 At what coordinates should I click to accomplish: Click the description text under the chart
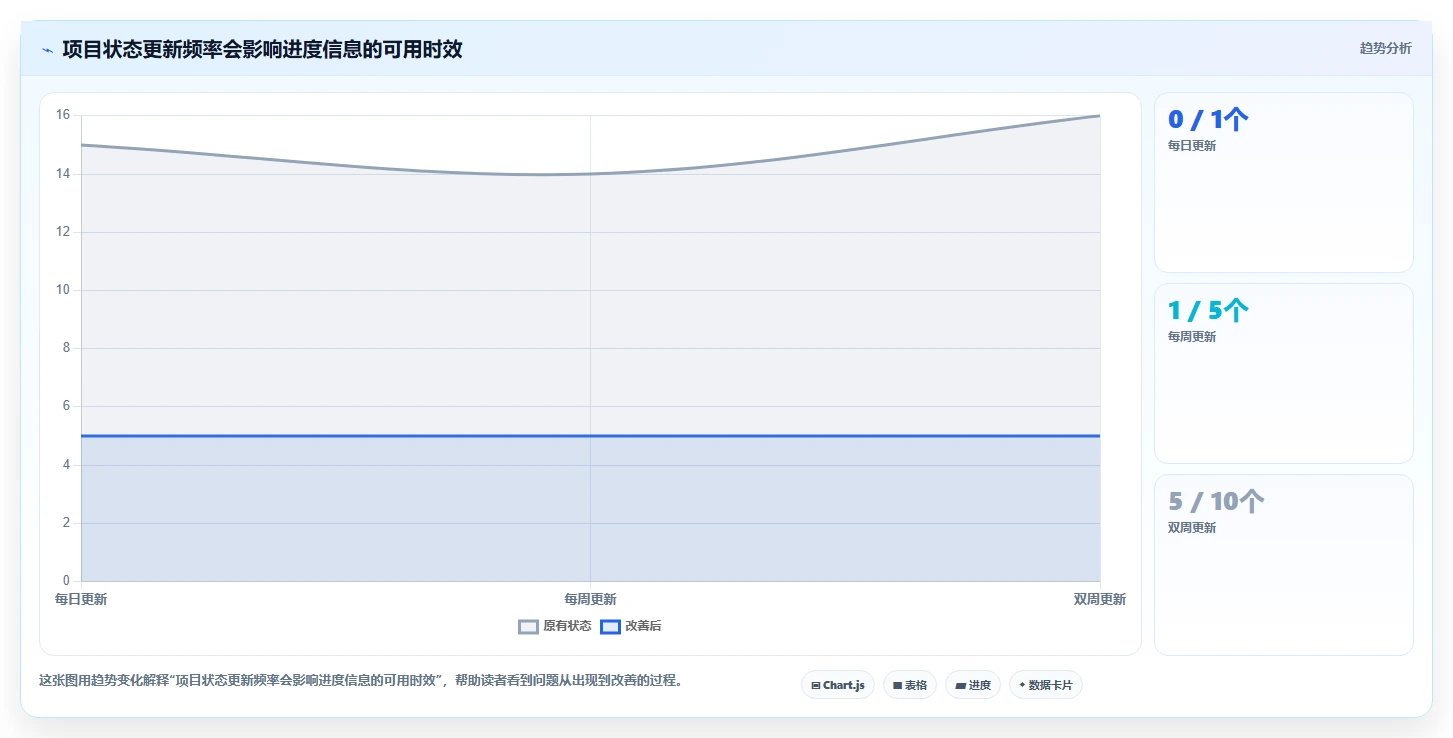click(360, 680)
